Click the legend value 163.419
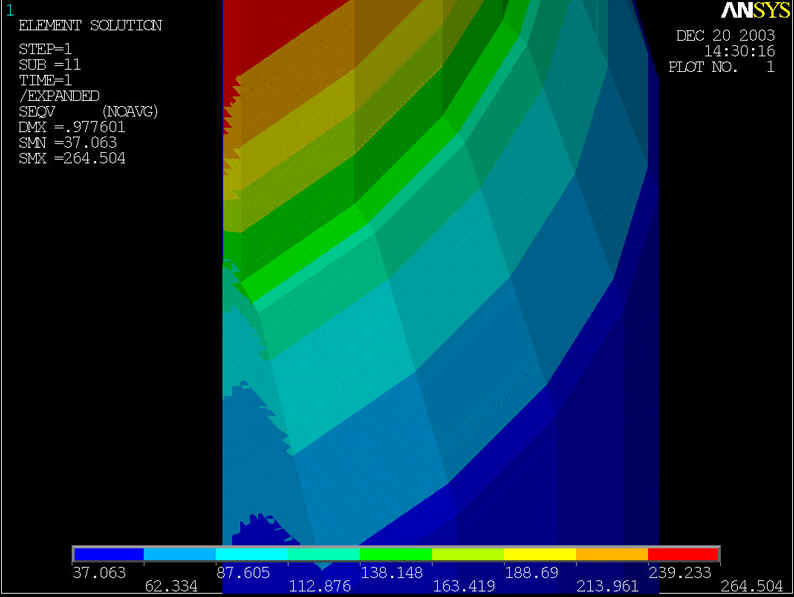Screen dimensions: 794x597 tap(463, 586)
